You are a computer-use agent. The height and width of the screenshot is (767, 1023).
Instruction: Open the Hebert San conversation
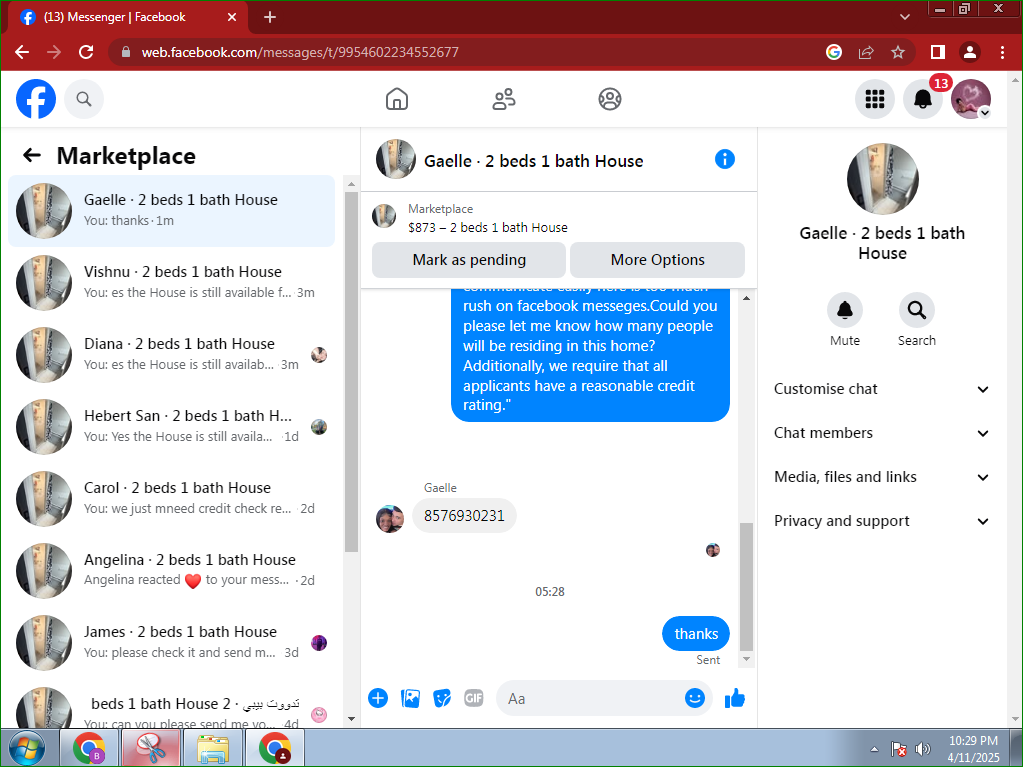[x=172, y=427]
